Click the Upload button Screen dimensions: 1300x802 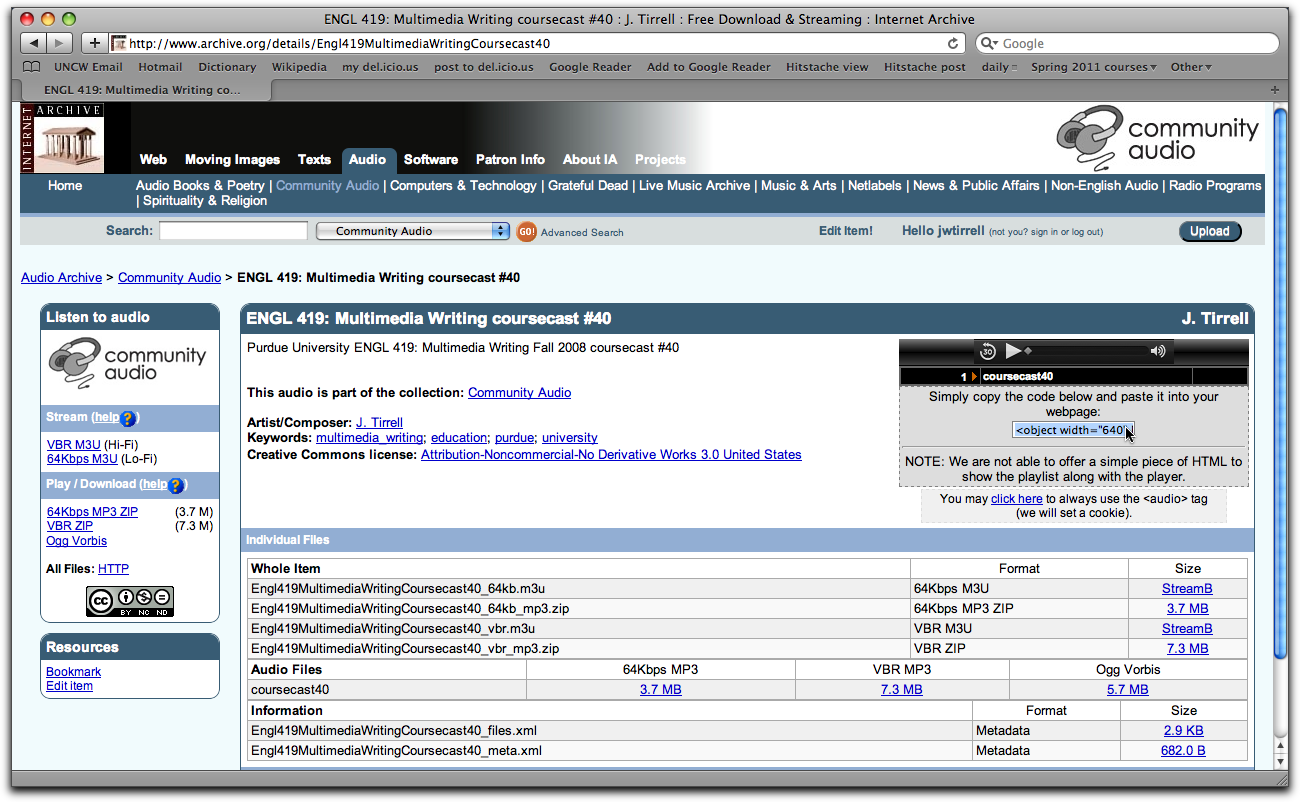[1209, 231]
